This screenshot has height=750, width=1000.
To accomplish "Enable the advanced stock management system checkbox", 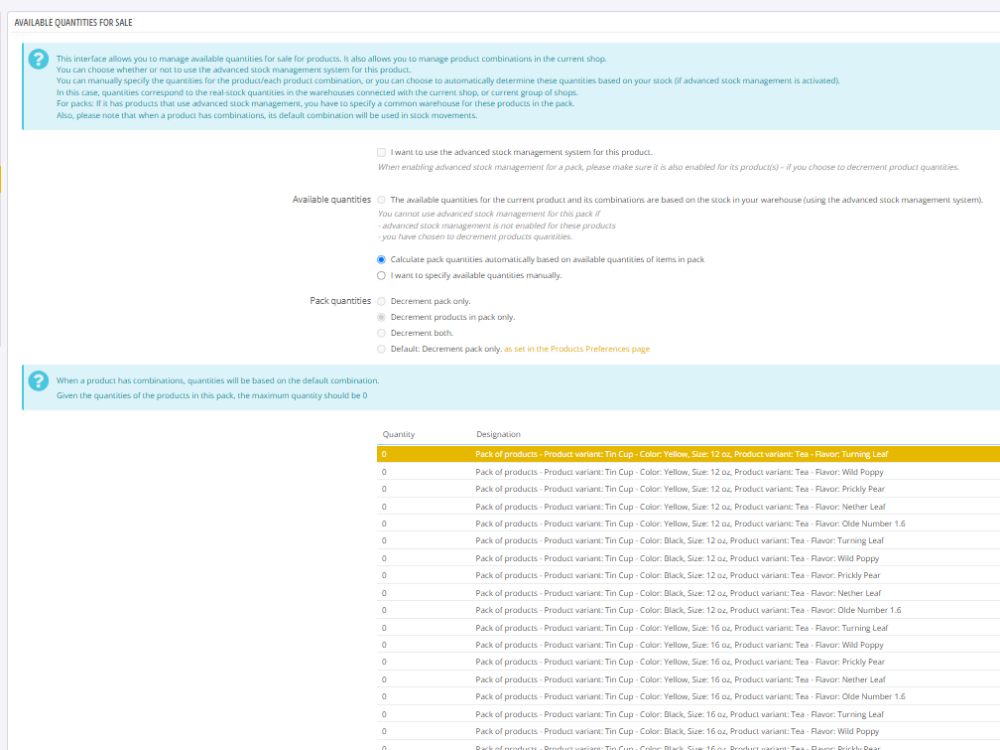I will click(381, 152).
